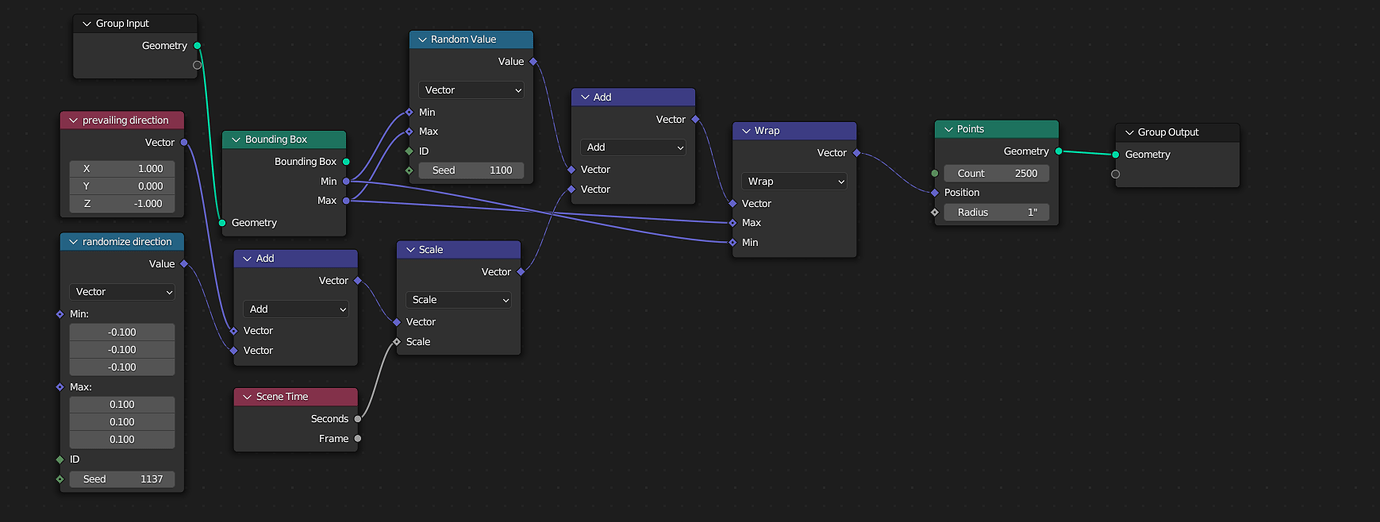Open Scale operation dropdown
Screen dimensions: 1380x522
point(458,300)
